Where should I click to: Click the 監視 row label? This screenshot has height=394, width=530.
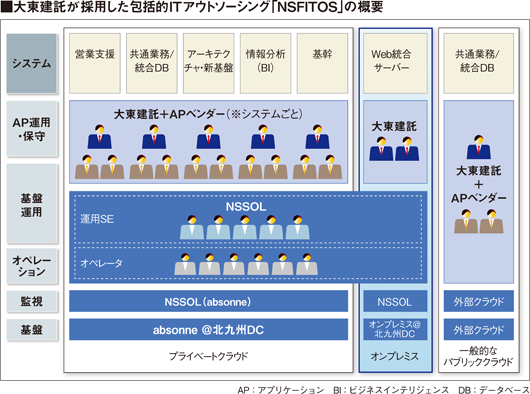coord(31,301)
